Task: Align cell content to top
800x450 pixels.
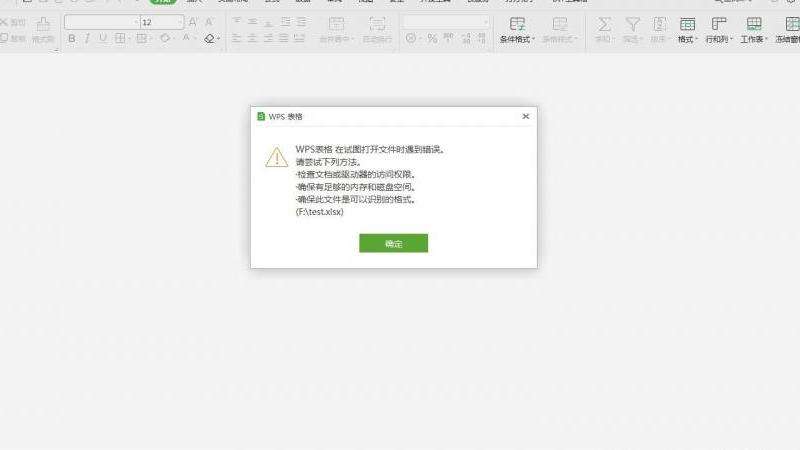Action: coord(237,21)
